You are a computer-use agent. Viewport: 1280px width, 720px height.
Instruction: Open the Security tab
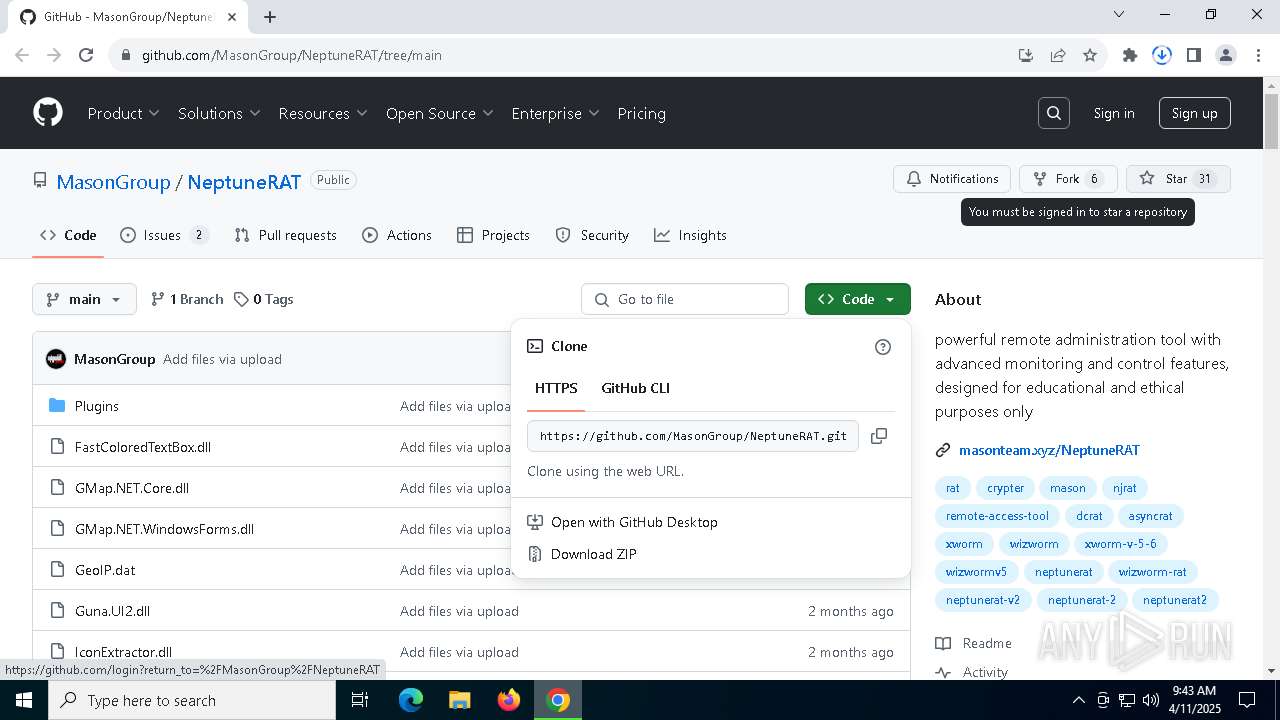coord(592,235)
